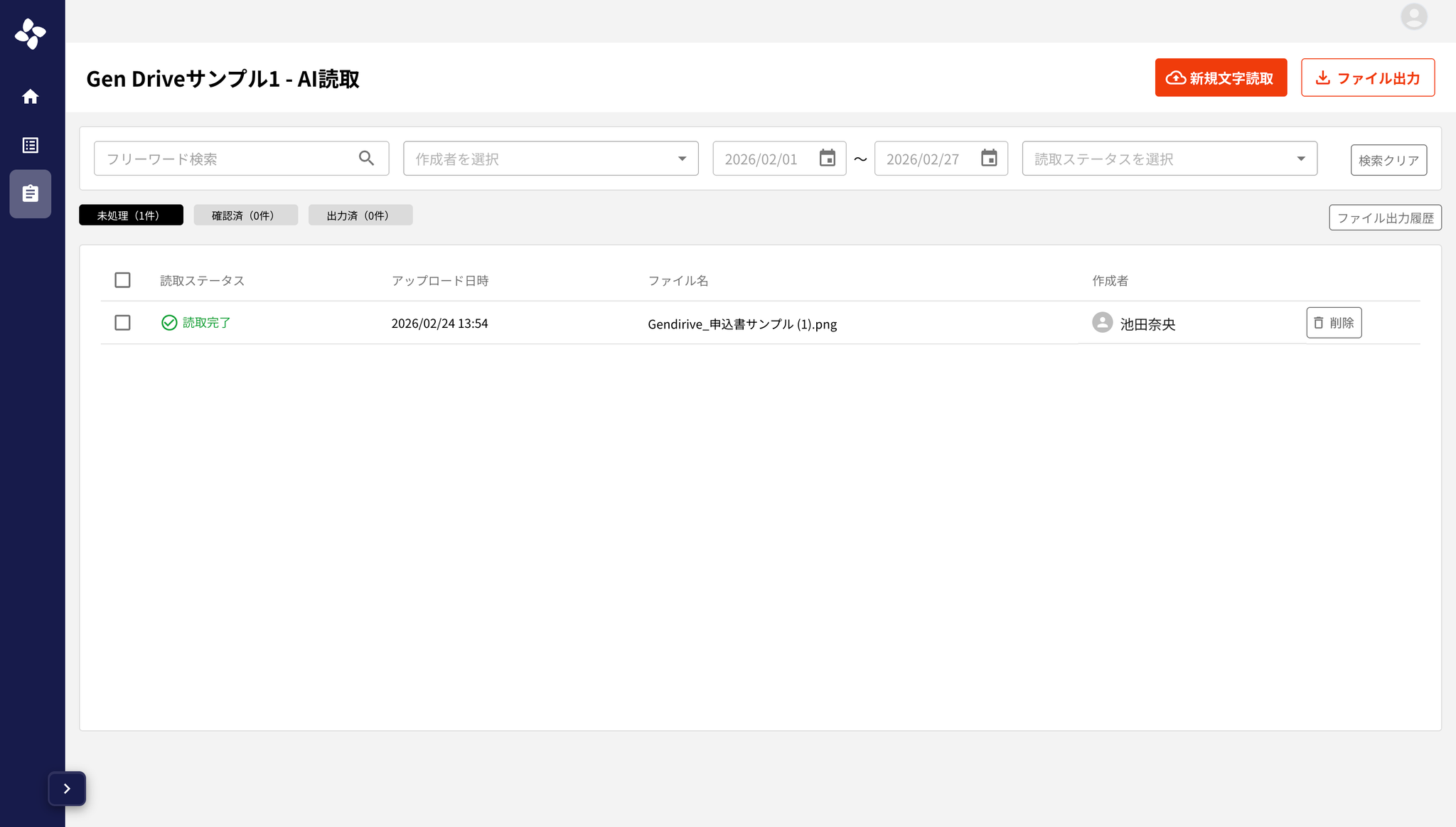Image resolution: width=1456 pixels, height=827 pixels.
Task: Click the search magnifier icon
Action: pos(366,158)
